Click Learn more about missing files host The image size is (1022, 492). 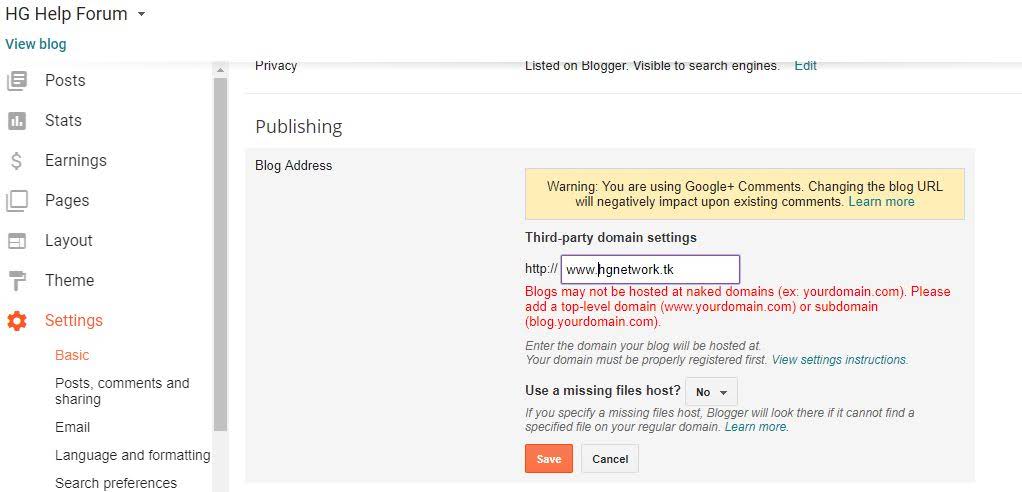tap(755, 427)
